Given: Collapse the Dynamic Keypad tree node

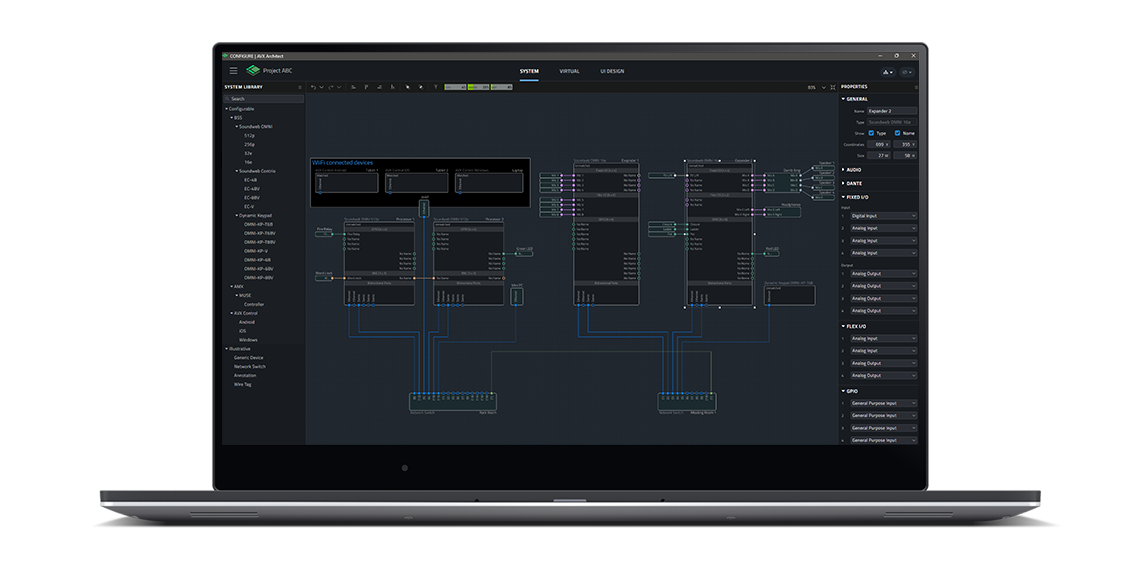Looking at the screenshot, I should 236,216.
